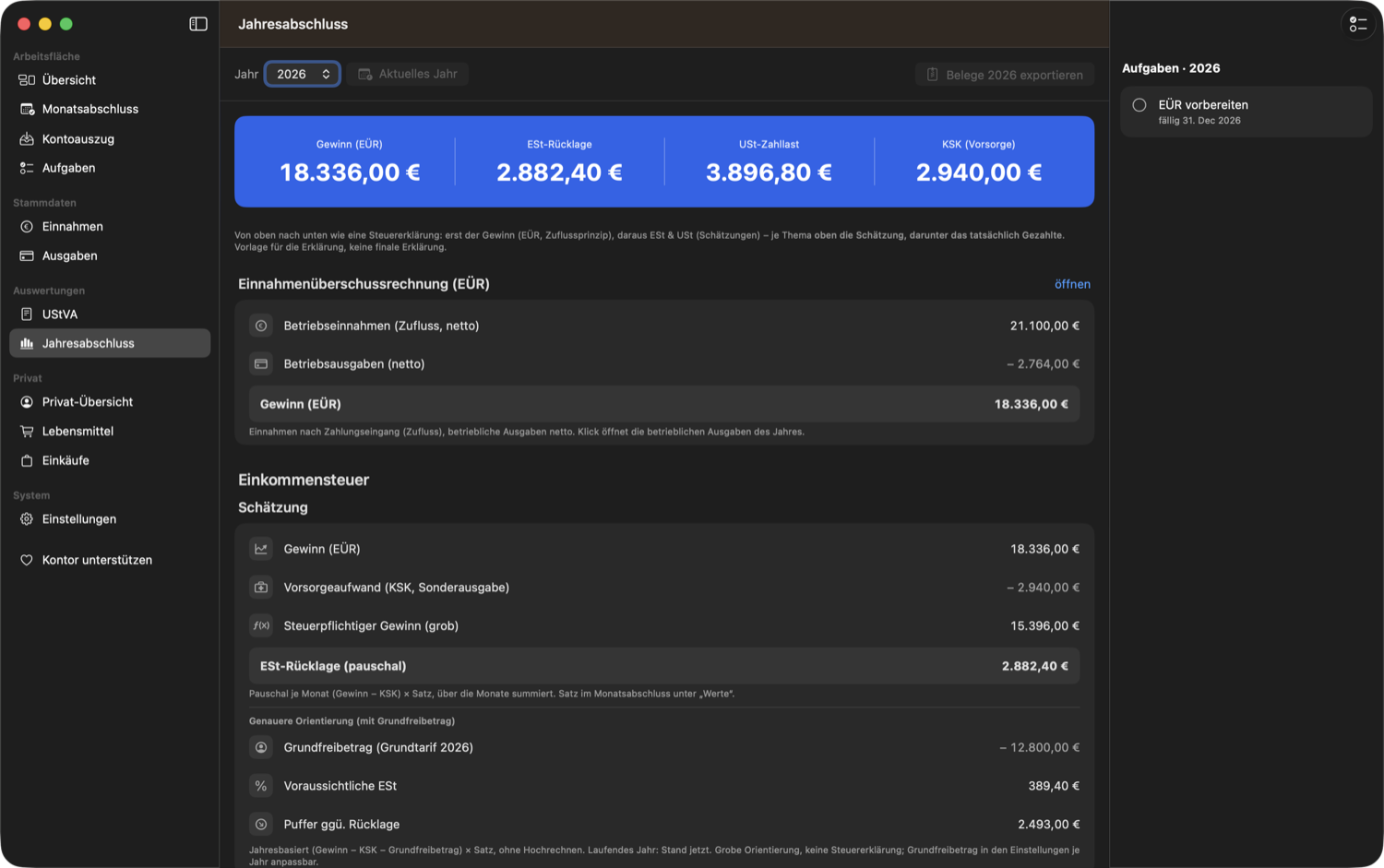Viewport: 1384px width, 868px height.
Task: Open the tasks panel icon at top right
Action: [1358, 24]
